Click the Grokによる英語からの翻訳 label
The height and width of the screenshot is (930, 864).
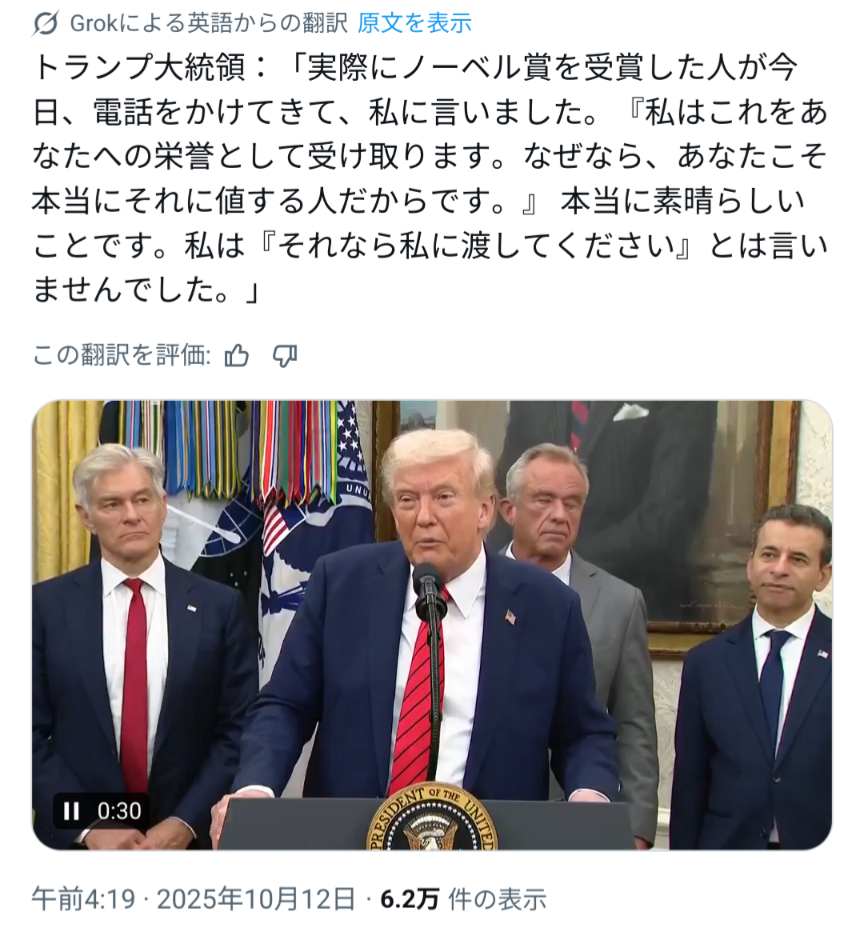coord(208,23)
